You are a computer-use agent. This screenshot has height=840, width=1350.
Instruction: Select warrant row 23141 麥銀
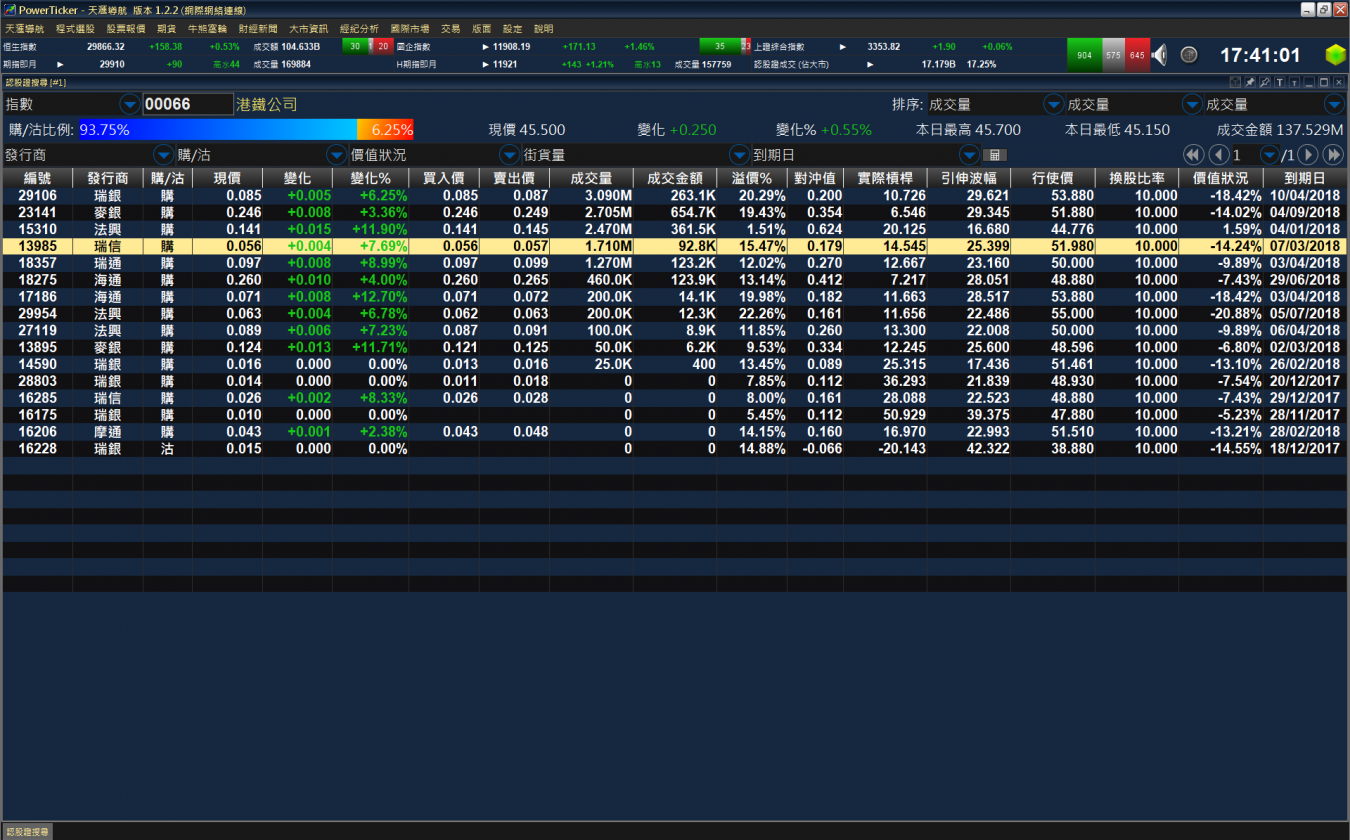tap(675, 212)
